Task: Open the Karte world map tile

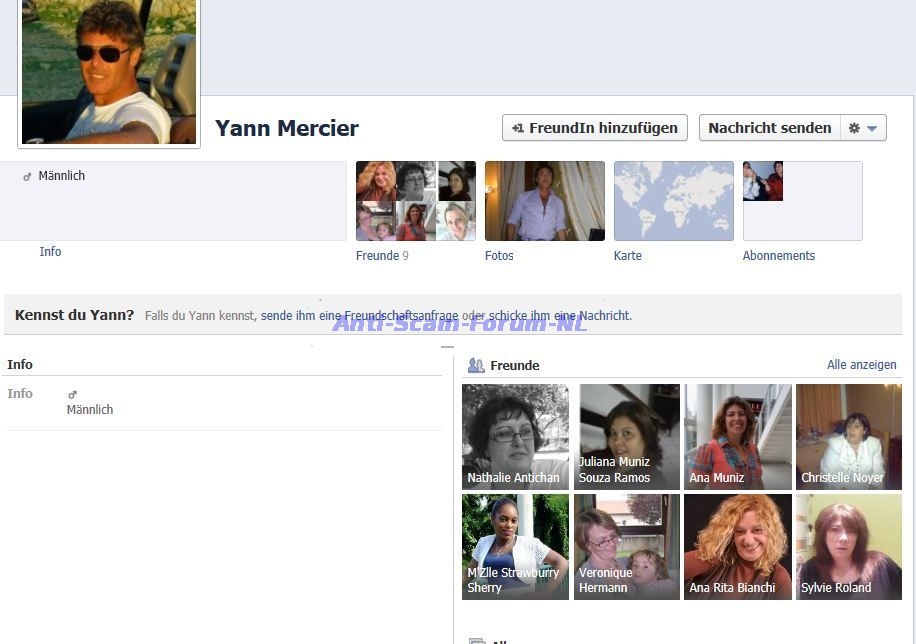Action: pos(673,201)
